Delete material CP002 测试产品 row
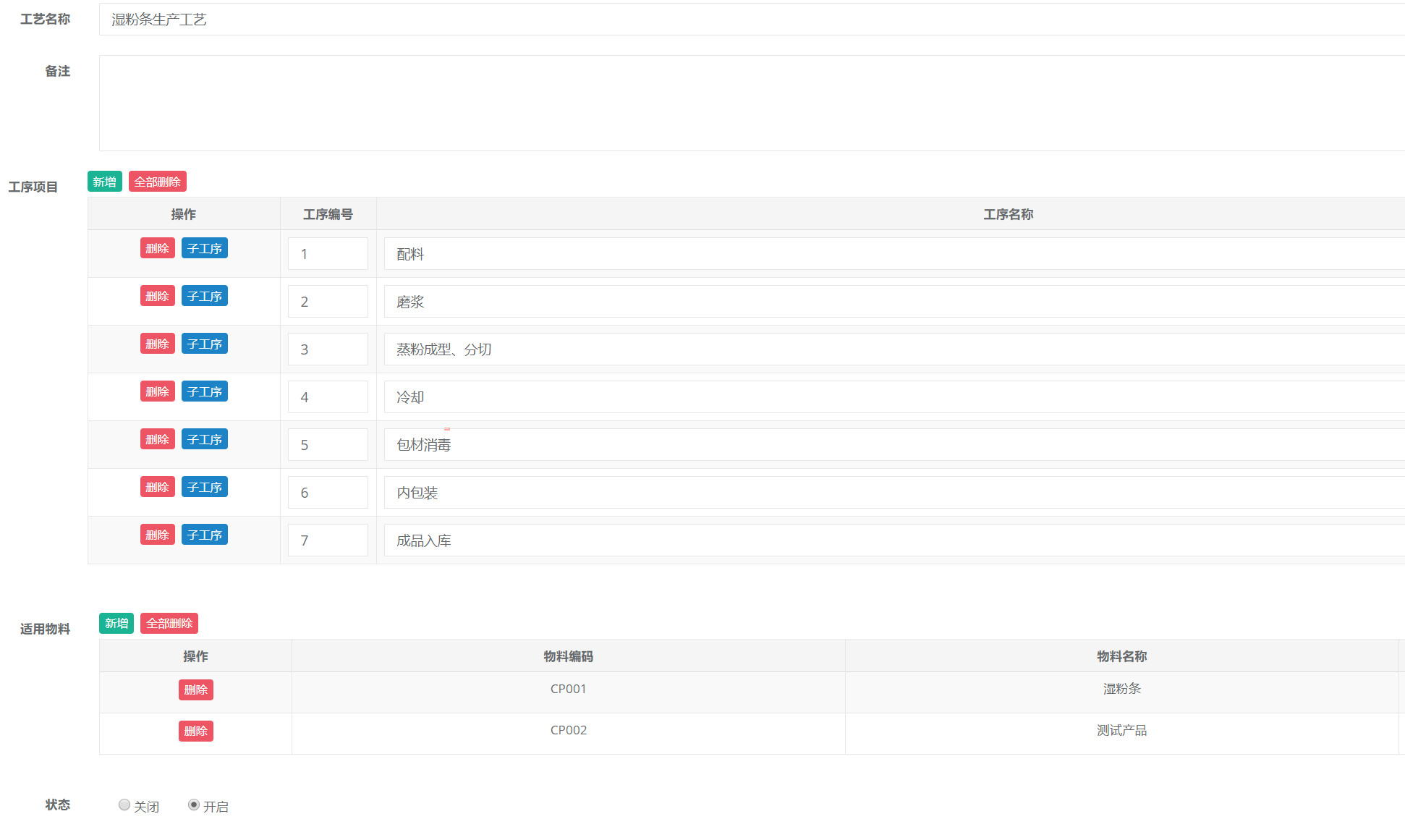The image size is (1405, 840). (195, 731)
